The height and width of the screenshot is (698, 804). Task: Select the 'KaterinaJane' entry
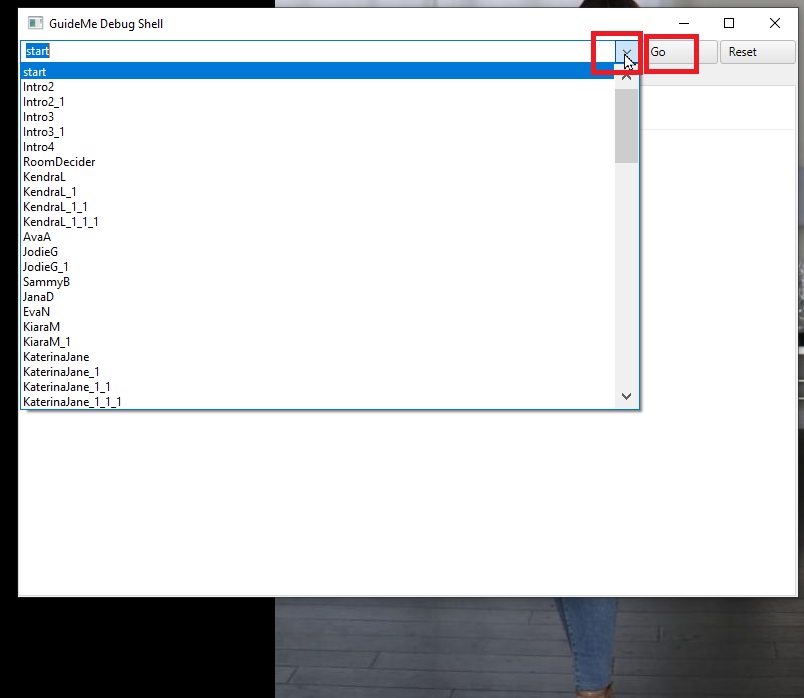(x=318, y=357)
